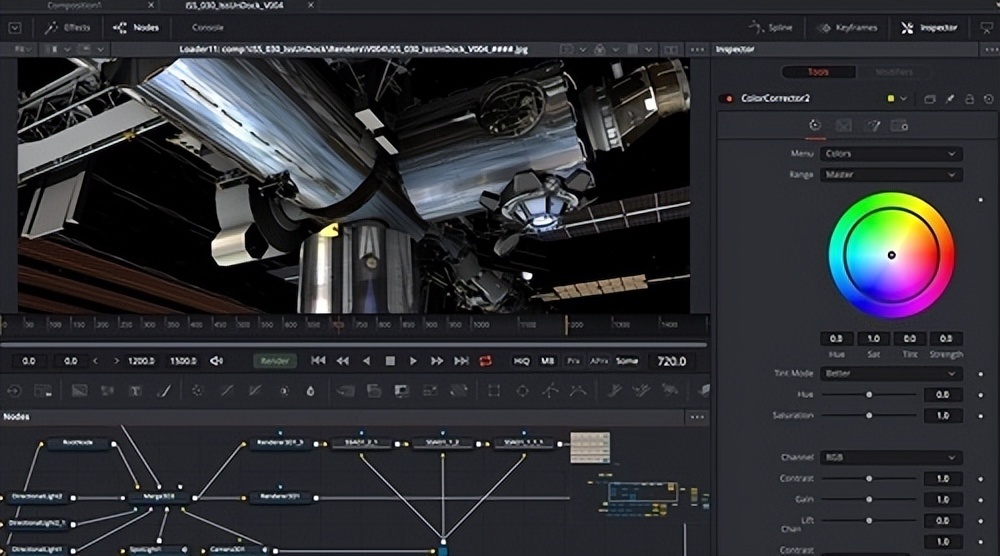Click the pin icon in the Inspector header
This screenshot has width=1000, height=556.
point(949,99)
